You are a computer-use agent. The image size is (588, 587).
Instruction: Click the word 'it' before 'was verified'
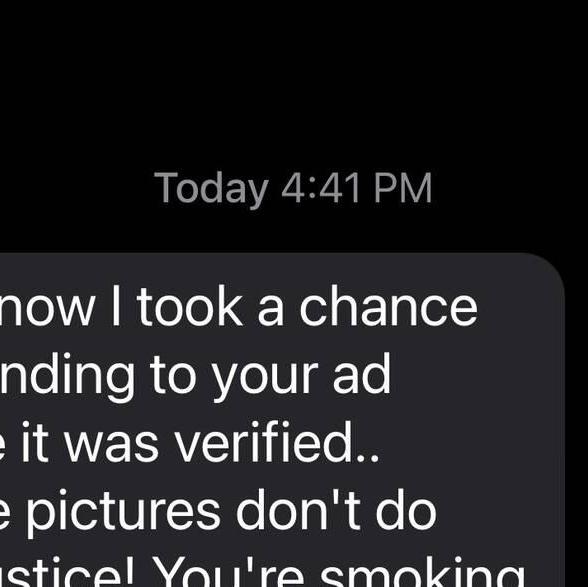pos(34,443)
